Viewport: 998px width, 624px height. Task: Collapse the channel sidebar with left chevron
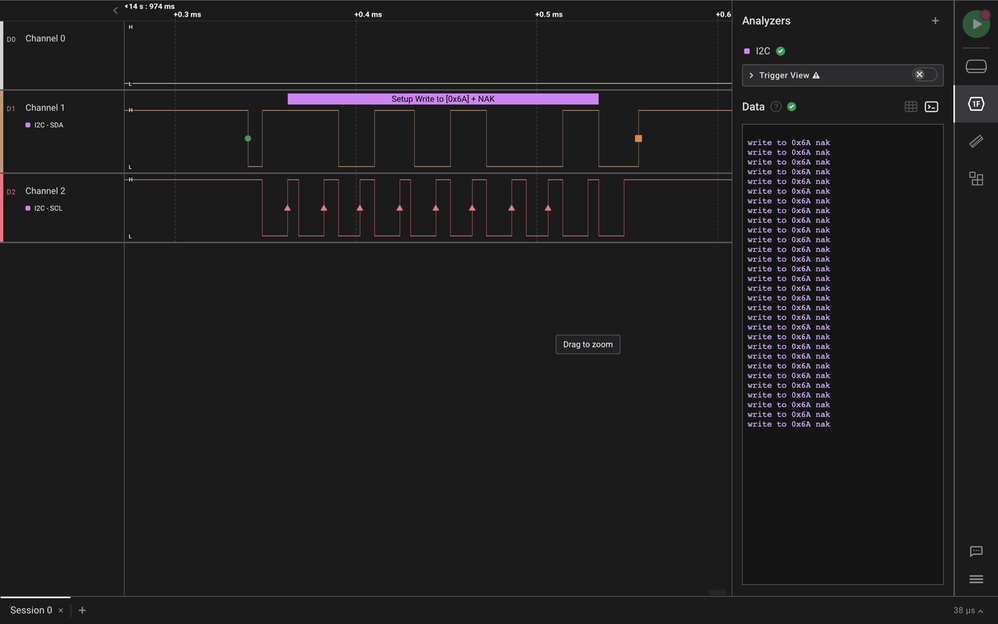(115, 10)
